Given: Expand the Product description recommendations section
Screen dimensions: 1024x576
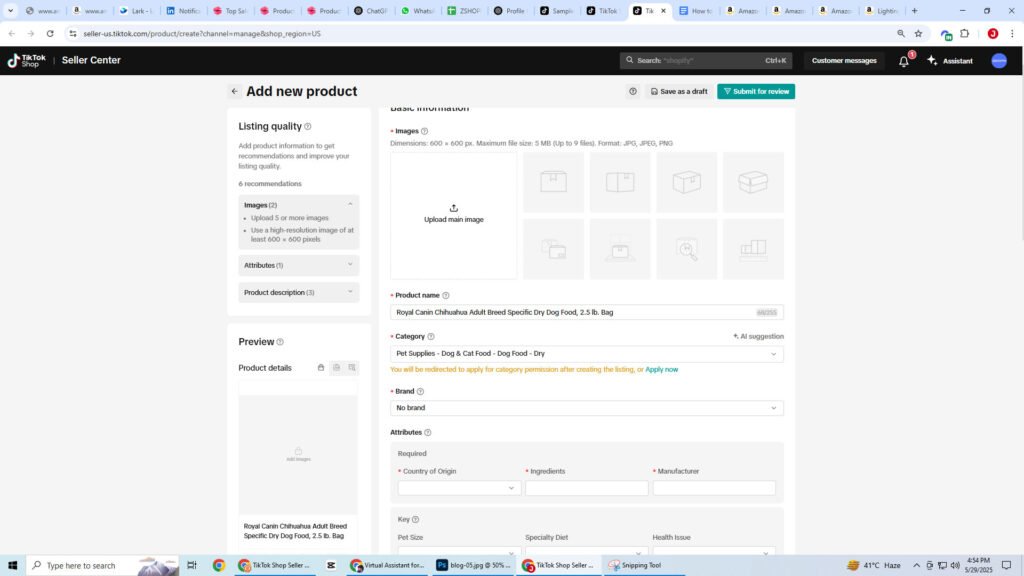Looking at the screenshot, I should 350,292.
